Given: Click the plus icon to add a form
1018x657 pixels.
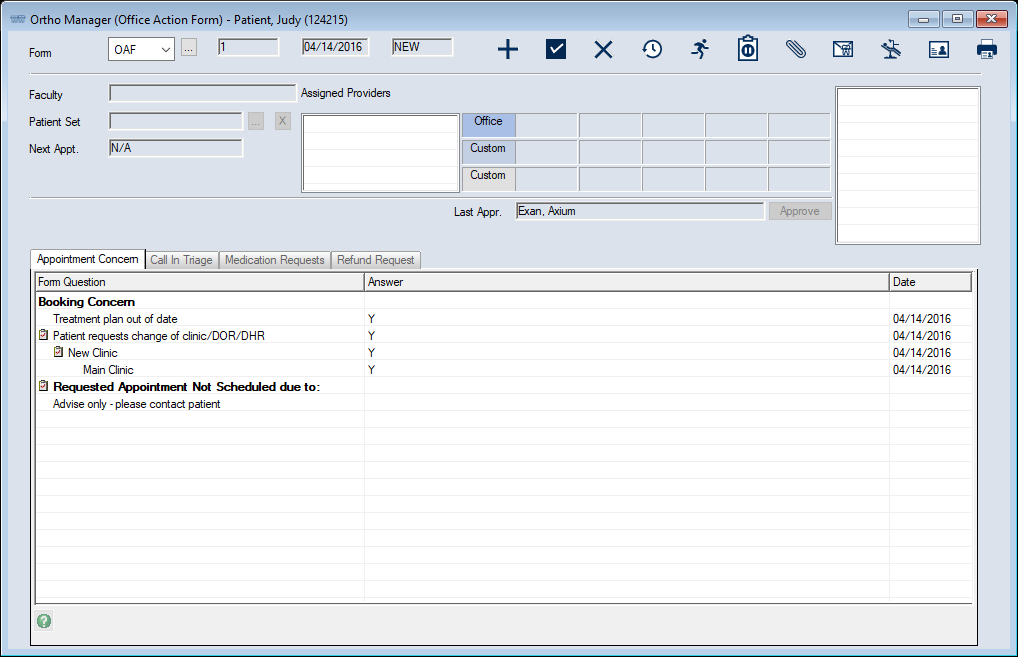Looking at the screenshot, I should tap(508, 49).
